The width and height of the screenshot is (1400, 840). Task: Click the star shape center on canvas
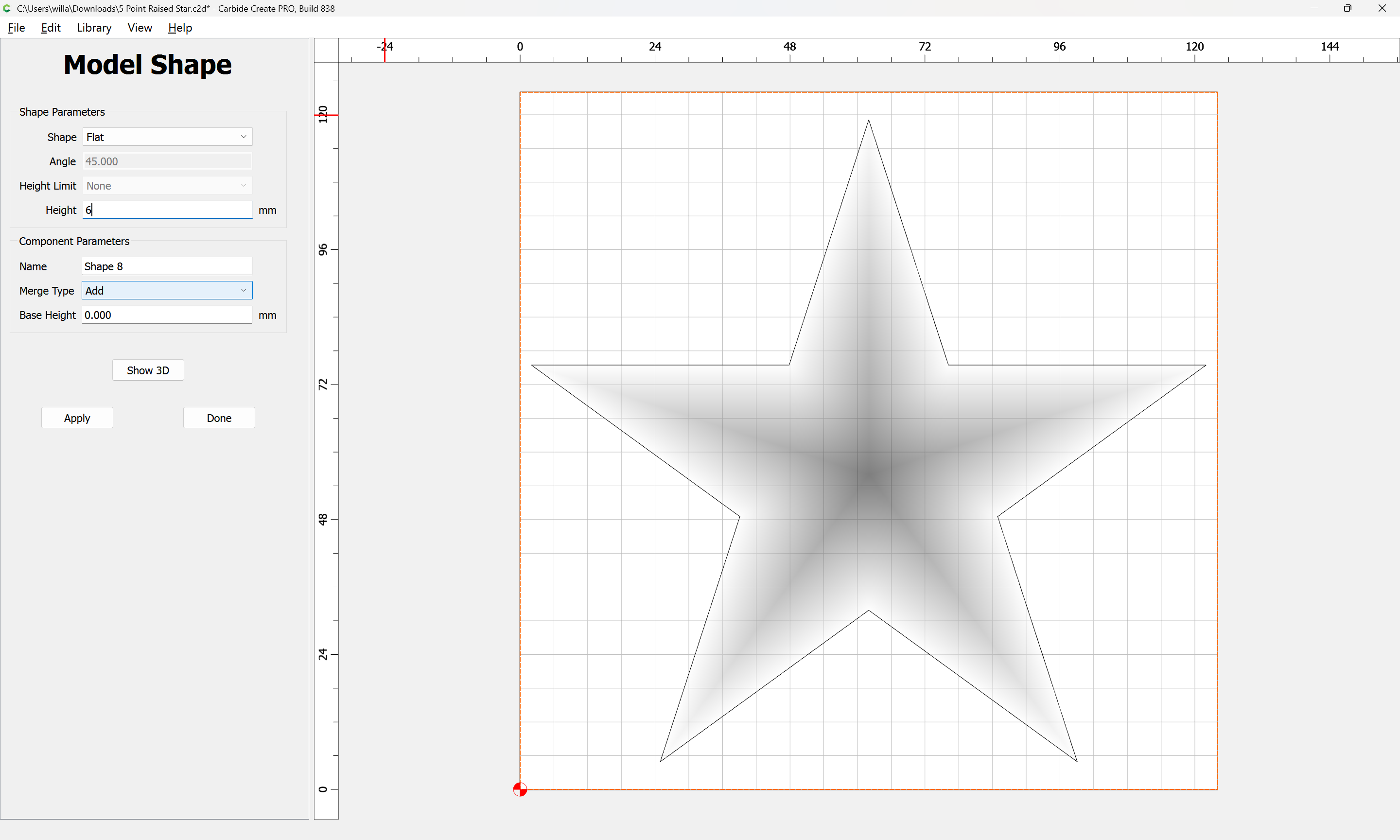869,474
